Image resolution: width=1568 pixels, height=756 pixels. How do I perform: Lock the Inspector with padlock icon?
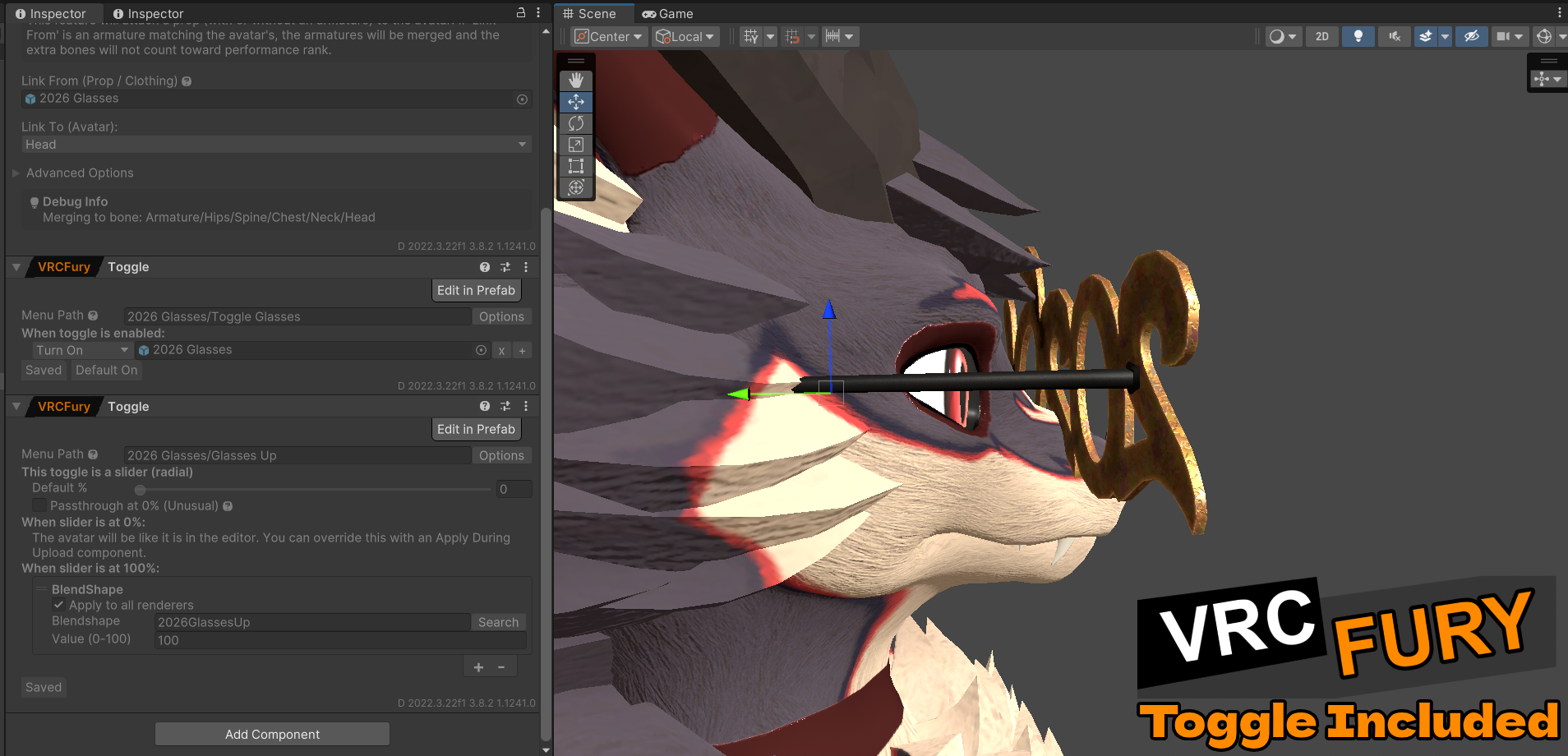520,13
